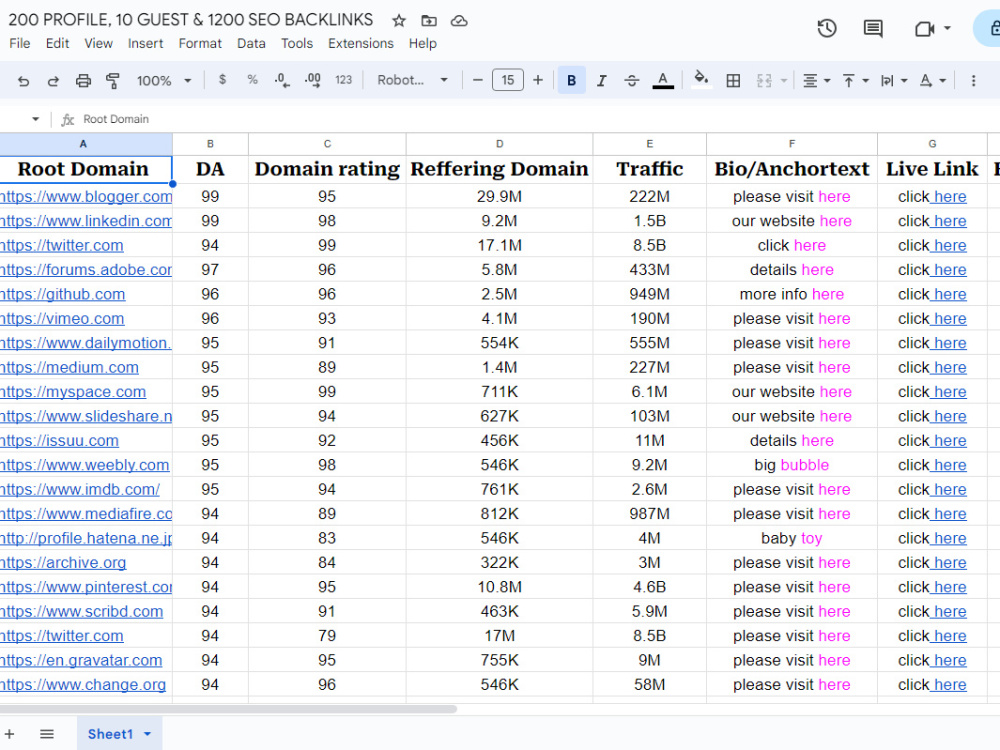Increase font size with plus button
Screen dimensions: 1000x750
(538, 80)
